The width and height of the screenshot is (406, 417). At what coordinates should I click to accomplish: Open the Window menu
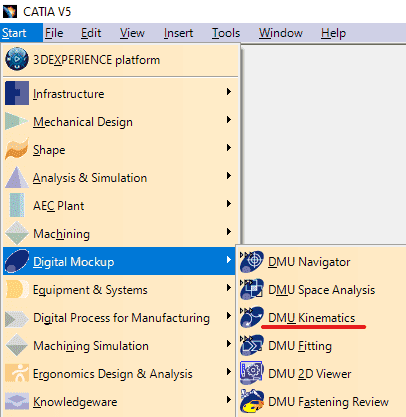click(x=281, y=33)
